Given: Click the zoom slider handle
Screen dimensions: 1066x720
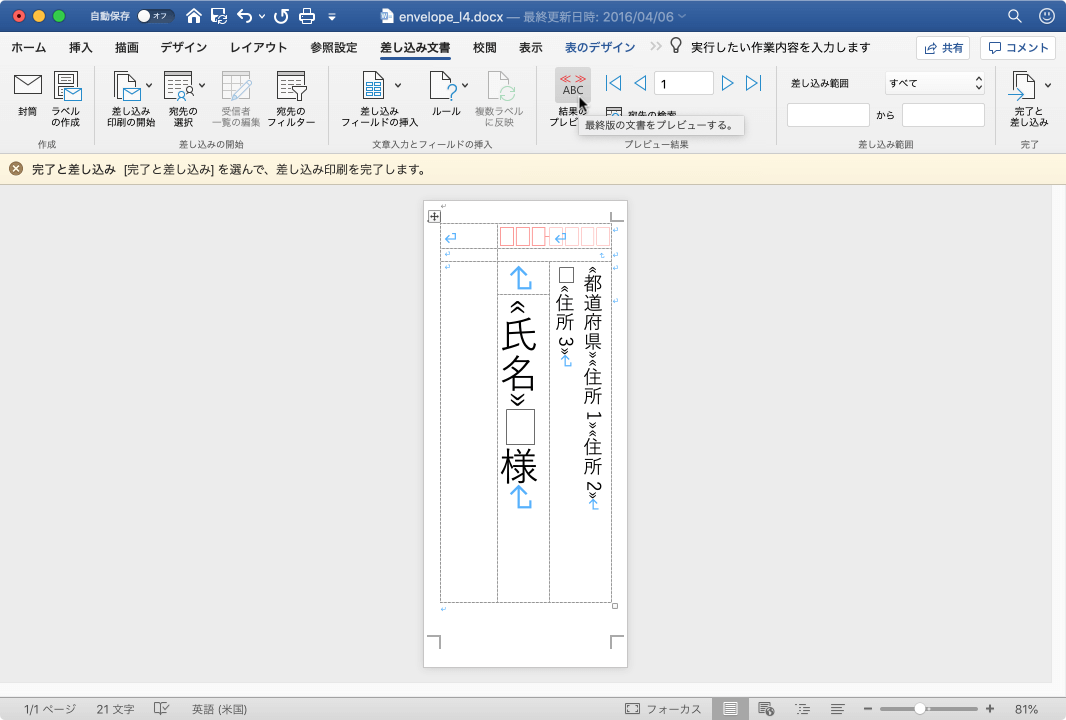Looking at the screenshot, I should point(919,709).
